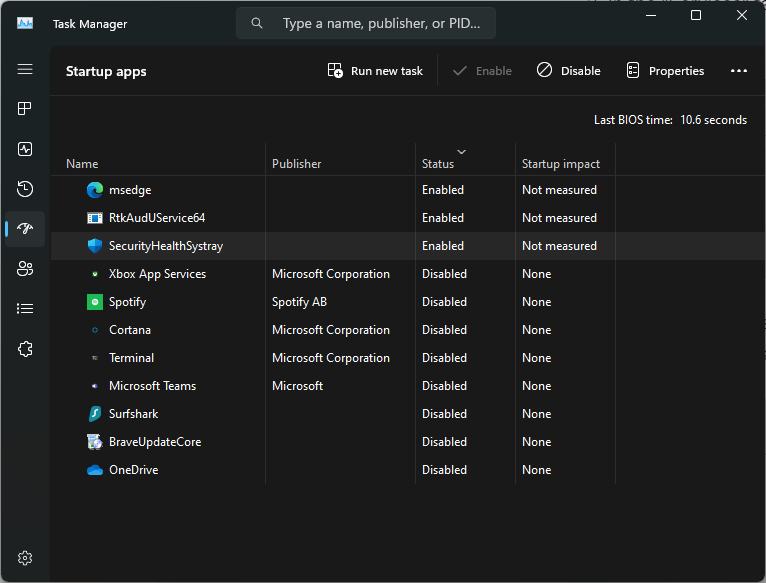The image size is (766, 583).
Task: Sort by Startup impact column header
Action: pyautogui.click(x=565, y=159)
